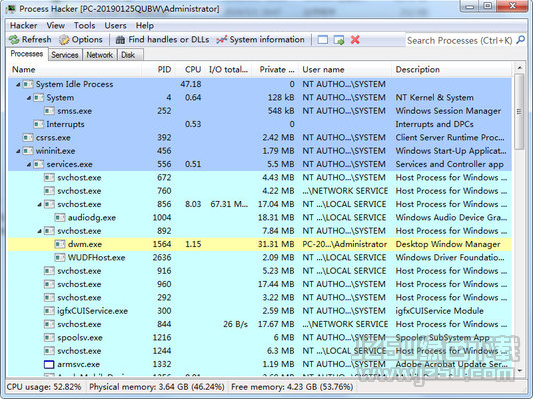Click the igfxCUIService.exe process icon
The width and height of the screenshot is (533, 400).
[49, 311]
